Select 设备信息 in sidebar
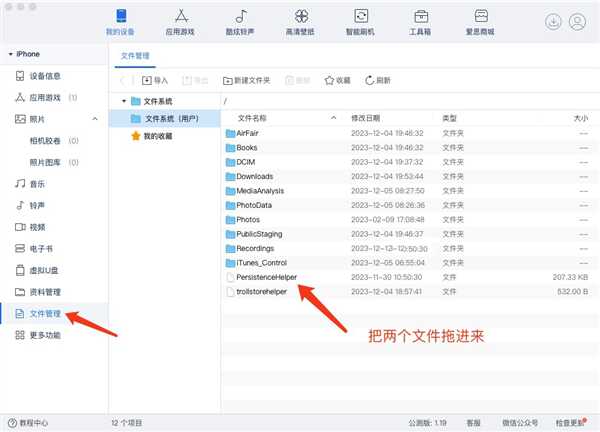The image size is (600, 432). click(x=44, y=76)
